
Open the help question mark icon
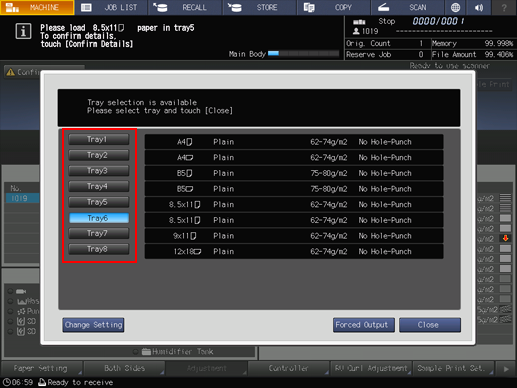point(504,7)
